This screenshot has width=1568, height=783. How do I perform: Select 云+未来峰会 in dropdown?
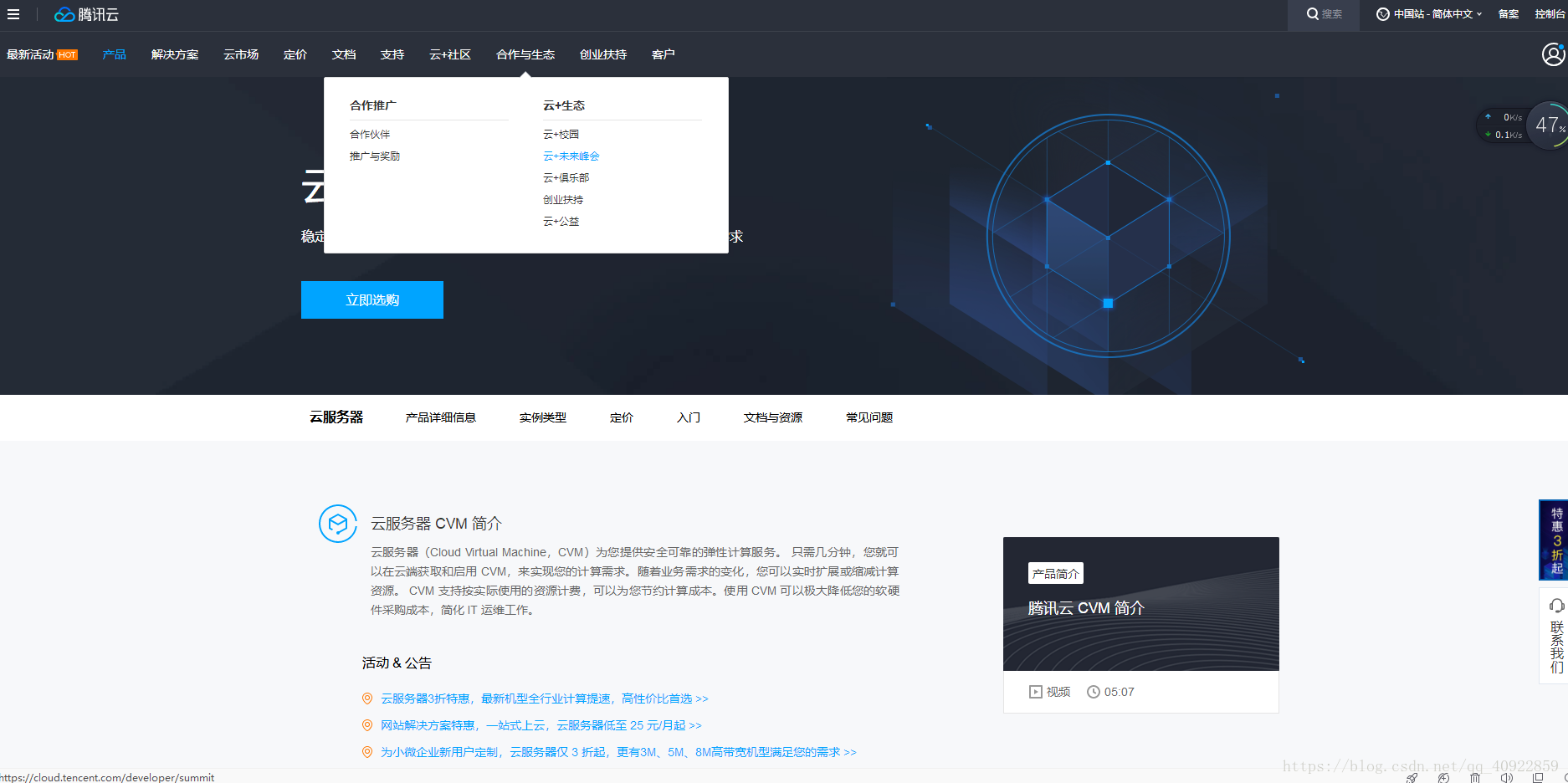pos(571,156)
